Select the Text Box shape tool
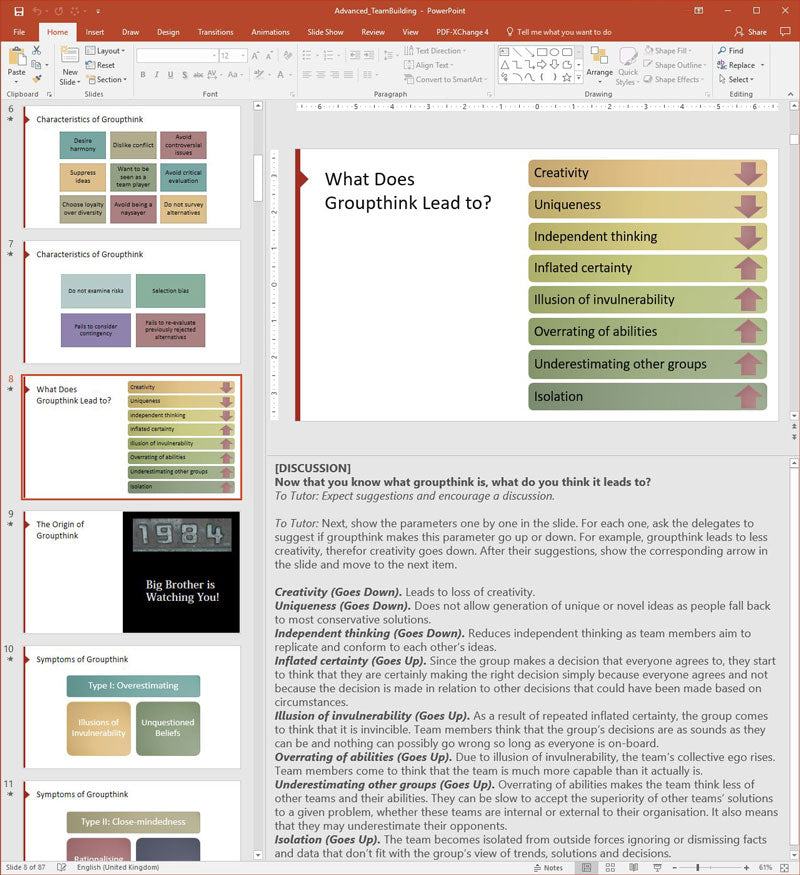 click(504, 52)
